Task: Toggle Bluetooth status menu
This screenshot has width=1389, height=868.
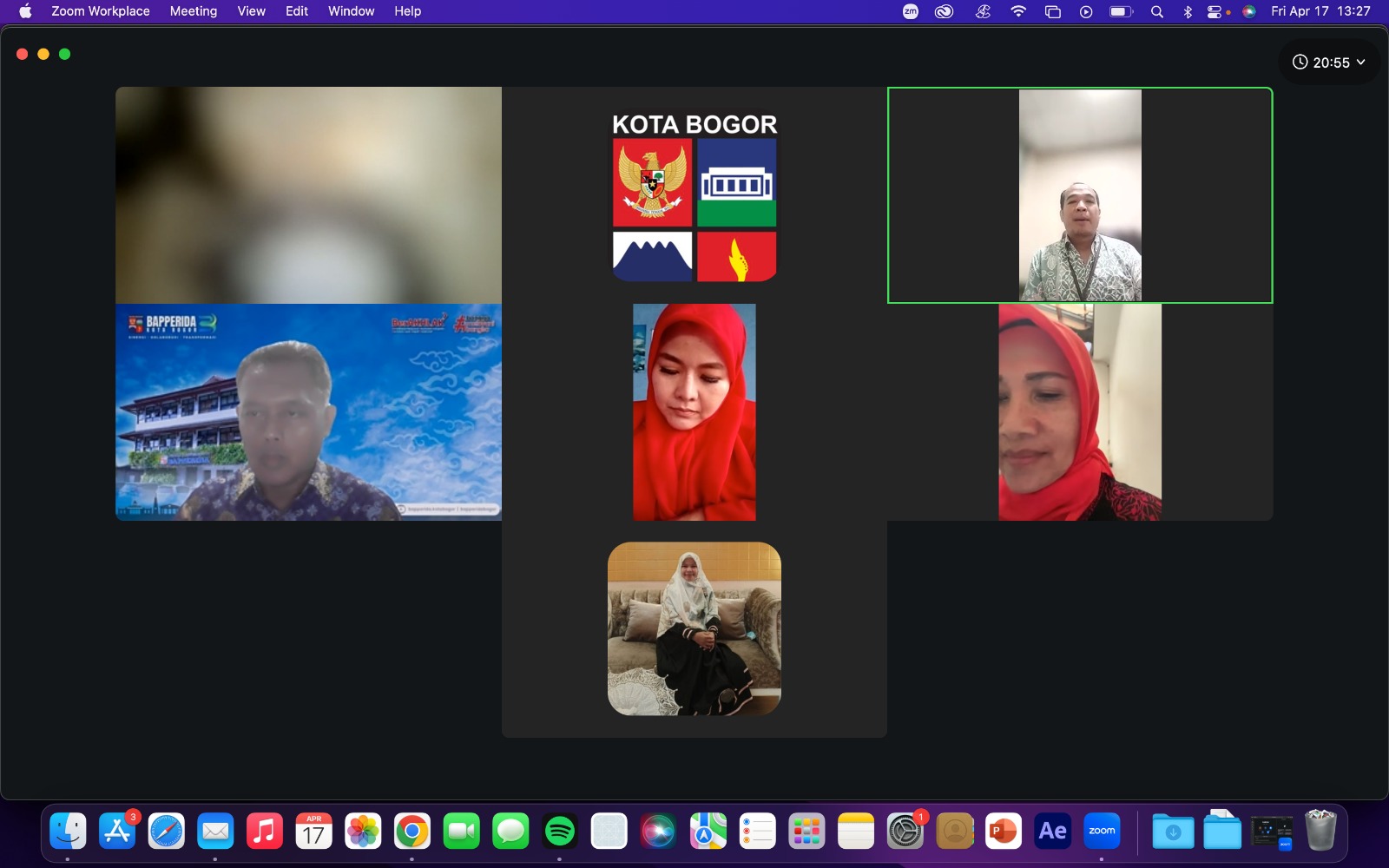Action: (x=1188, y=11)
